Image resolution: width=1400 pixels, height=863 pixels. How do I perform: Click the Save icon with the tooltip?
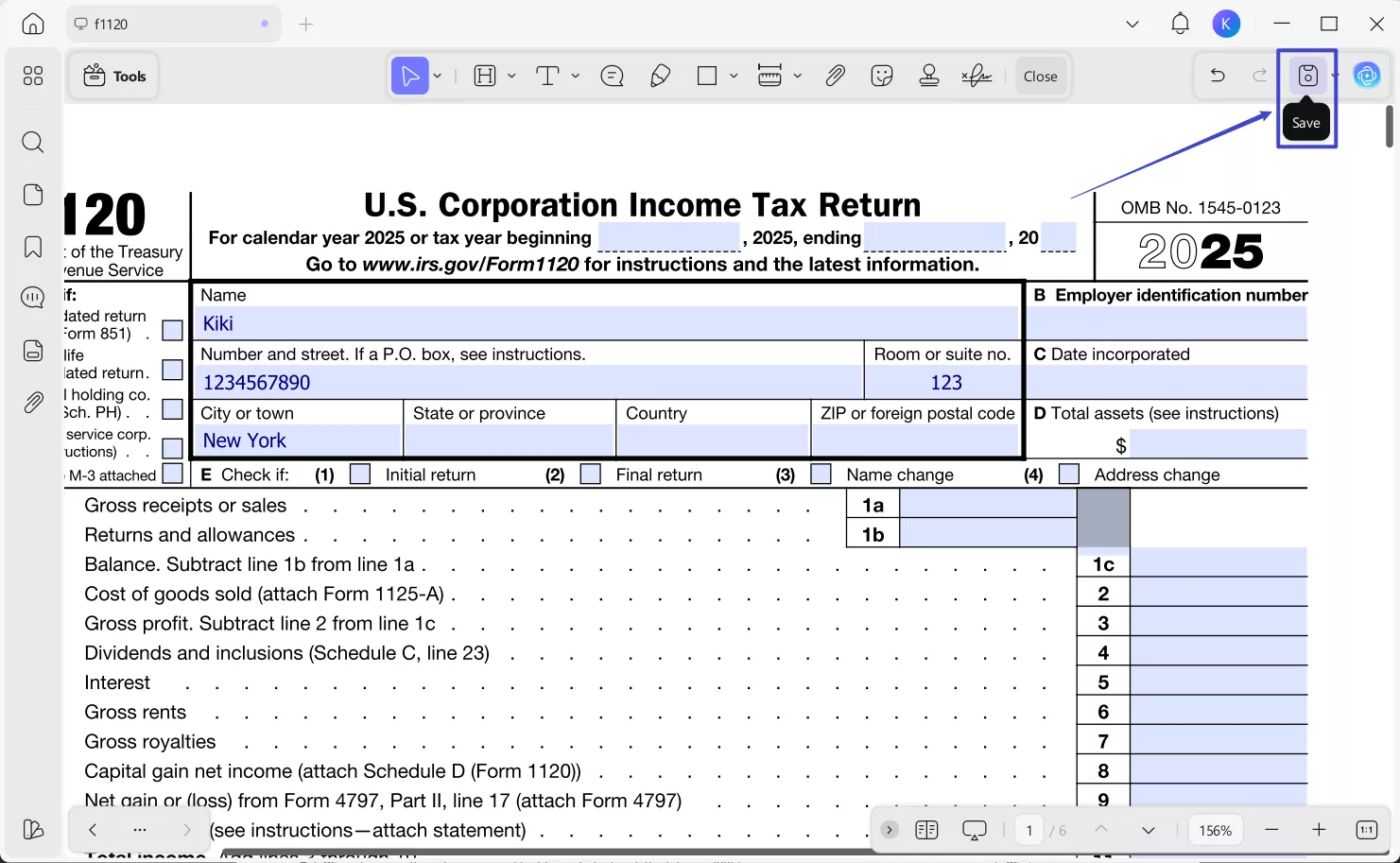[1307, 76]
